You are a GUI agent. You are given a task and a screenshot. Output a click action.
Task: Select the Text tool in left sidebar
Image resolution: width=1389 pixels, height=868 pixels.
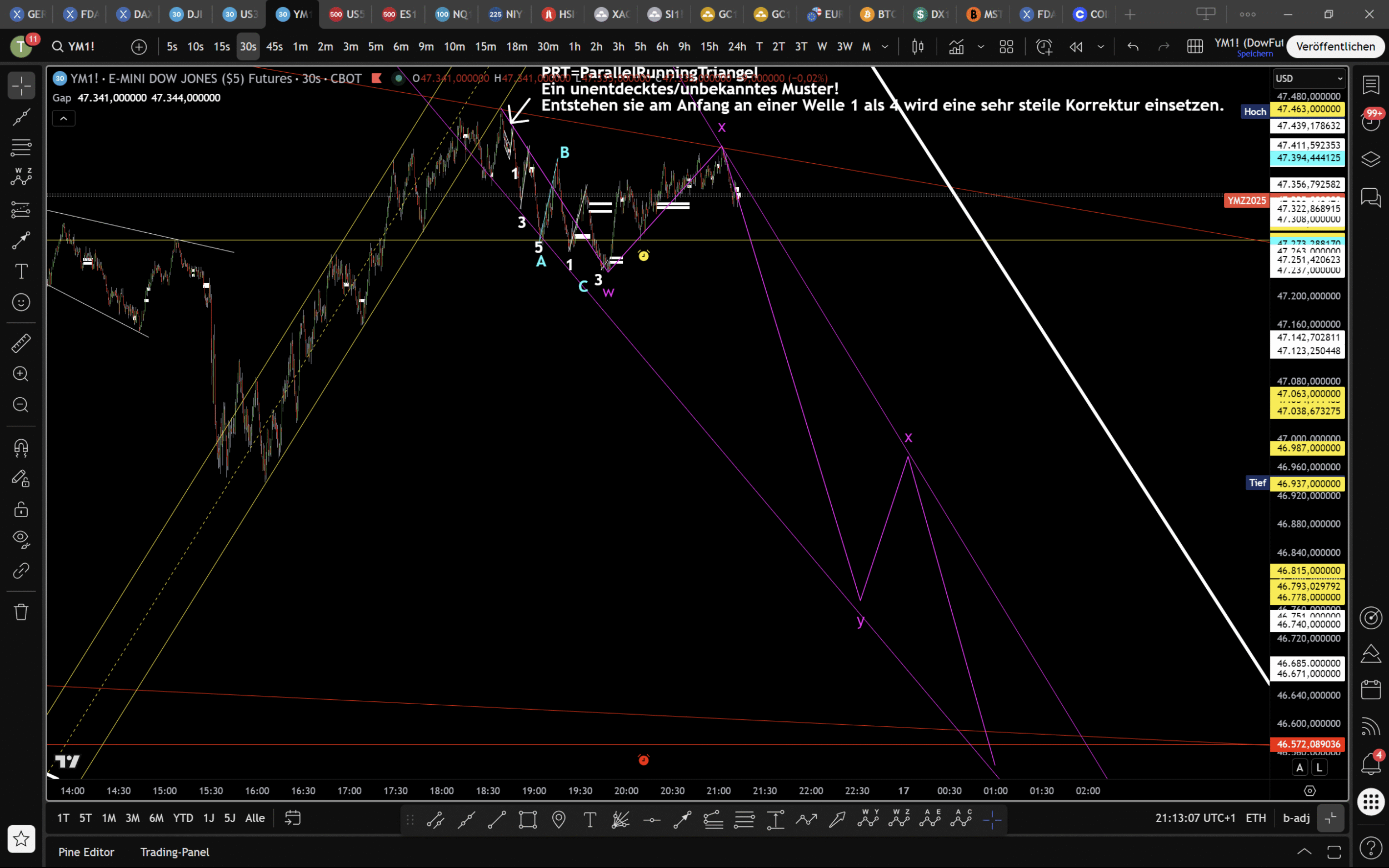point(21,272)
